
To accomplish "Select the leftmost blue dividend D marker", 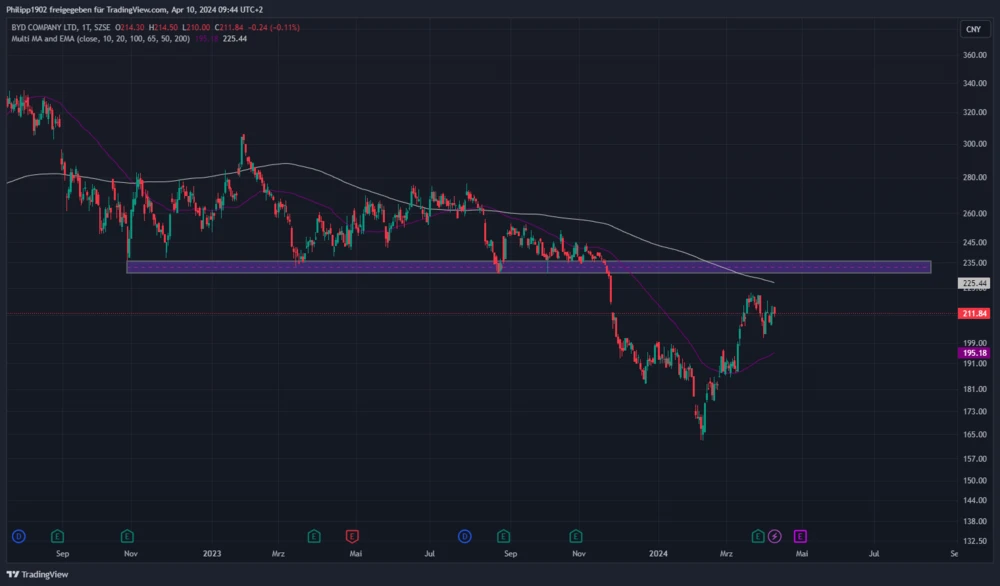I will click(x=18, y=536).
